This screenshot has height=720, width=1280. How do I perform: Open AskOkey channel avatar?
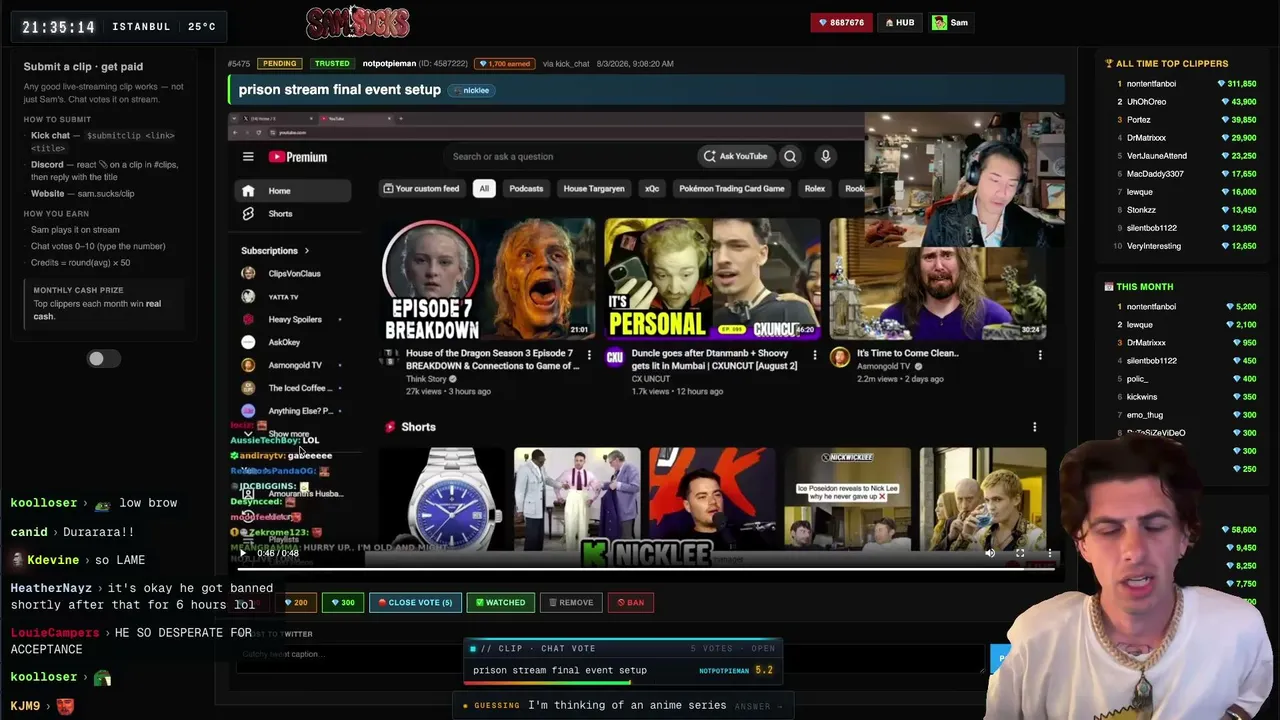click(248, 342)
